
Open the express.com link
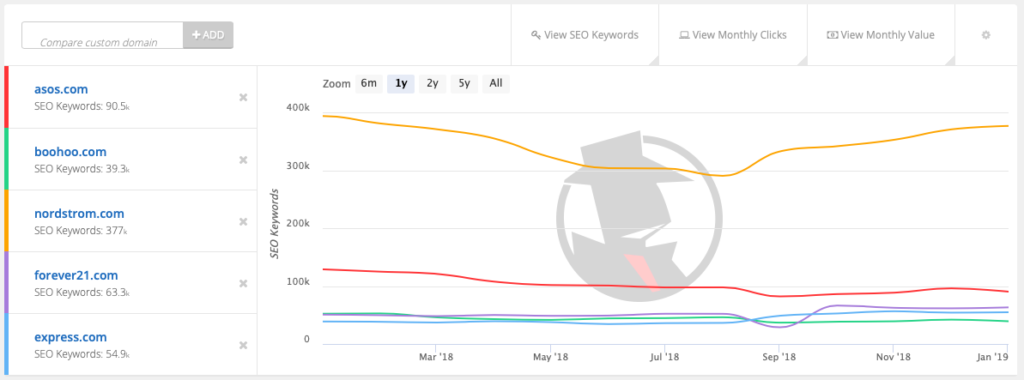tap(70, 338)
